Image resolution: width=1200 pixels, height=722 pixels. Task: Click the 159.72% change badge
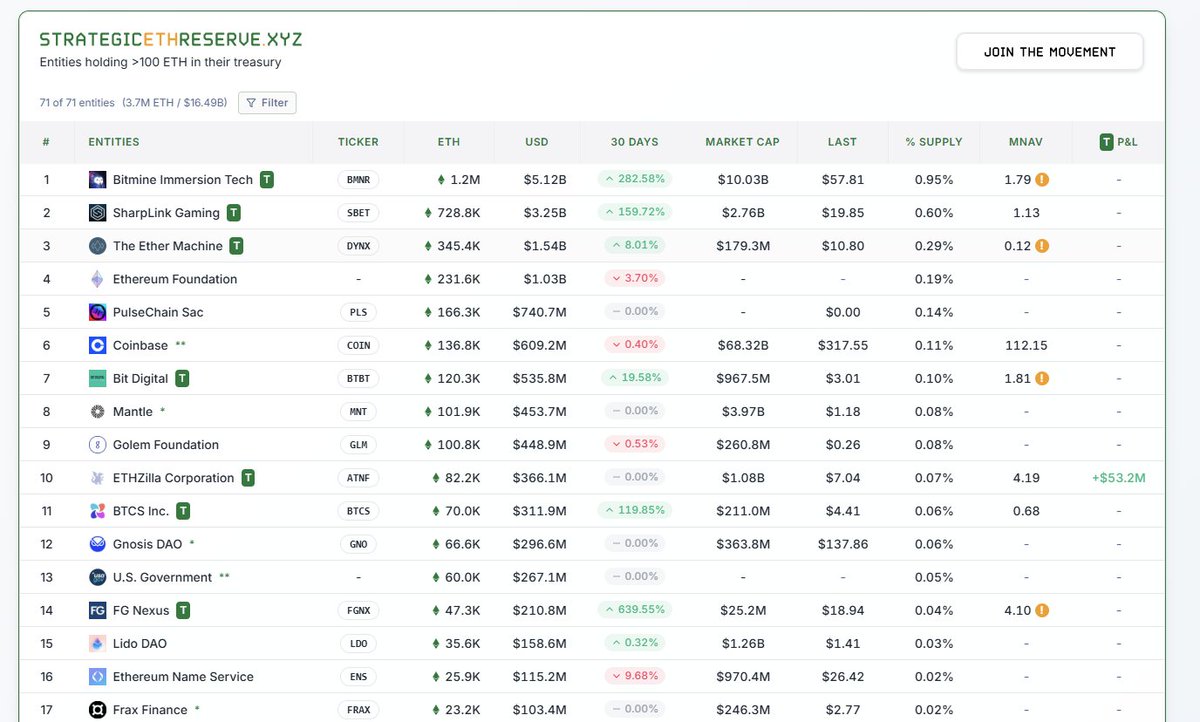(634, 212)
